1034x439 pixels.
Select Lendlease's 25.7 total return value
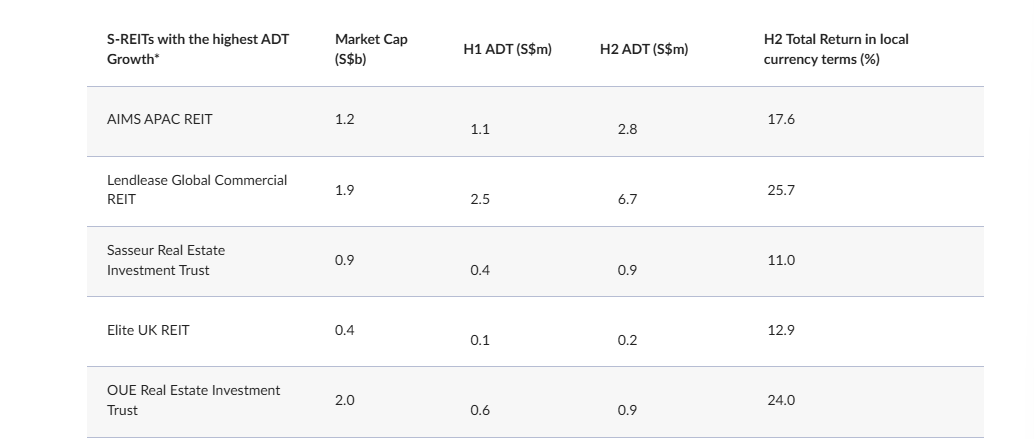[x=781, y=190]
